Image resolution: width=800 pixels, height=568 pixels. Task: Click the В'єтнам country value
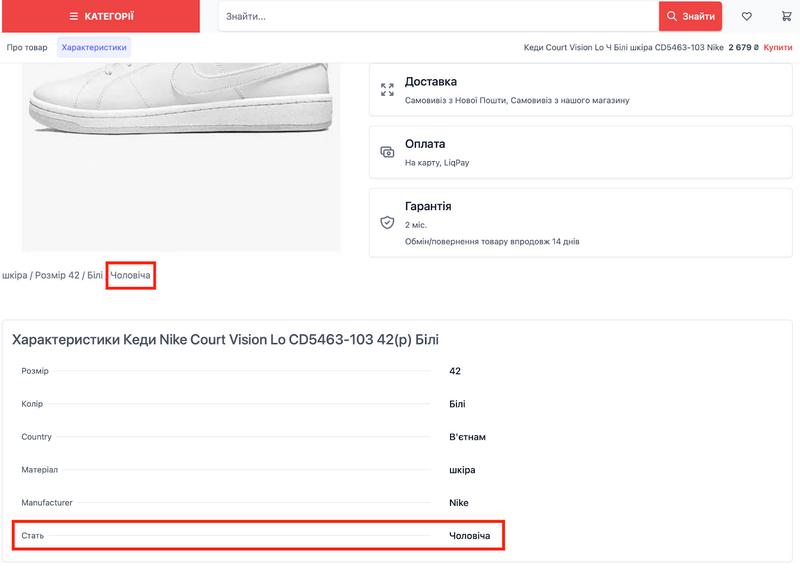(x=468, y=437)
